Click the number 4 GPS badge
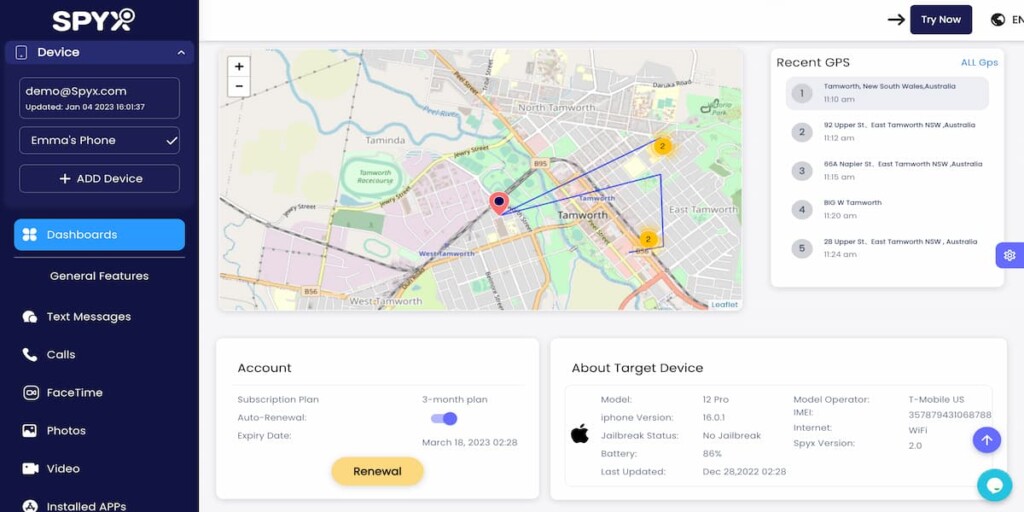This screenshot has height=512, width=1024. [802, 210]
